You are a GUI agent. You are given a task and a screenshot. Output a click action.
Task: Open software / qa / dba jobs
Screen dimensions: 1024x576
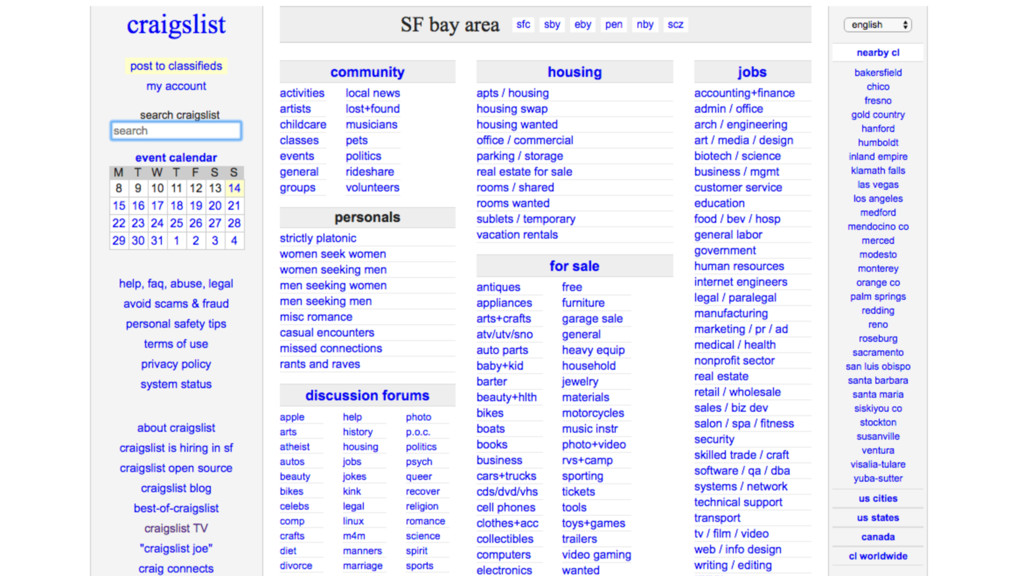[742, 470]
